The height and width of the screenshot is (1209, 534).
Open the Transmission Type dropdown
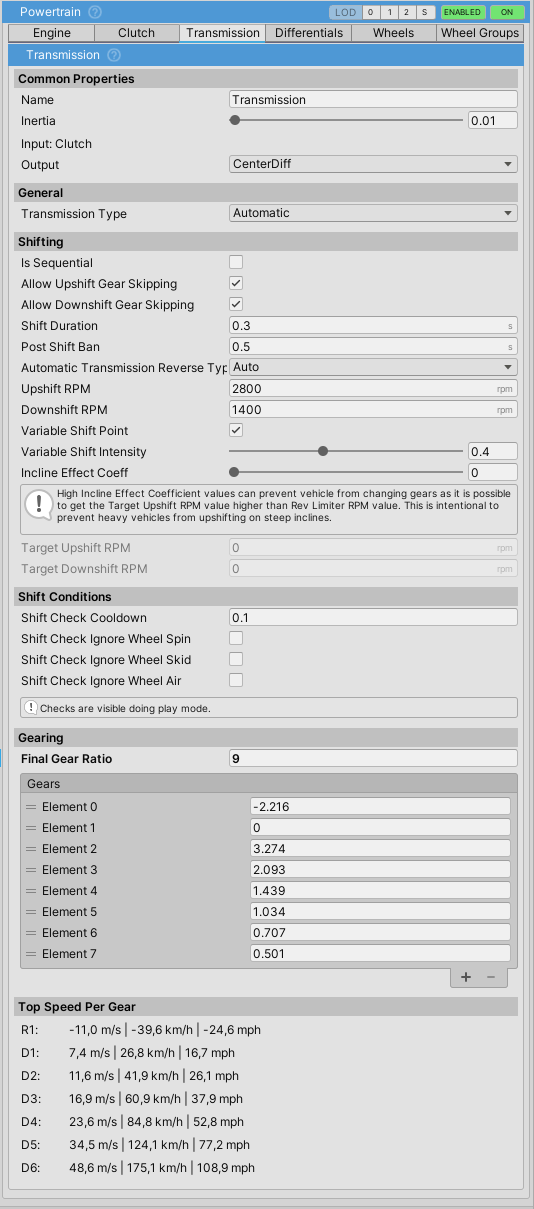(x=373, y=213)
